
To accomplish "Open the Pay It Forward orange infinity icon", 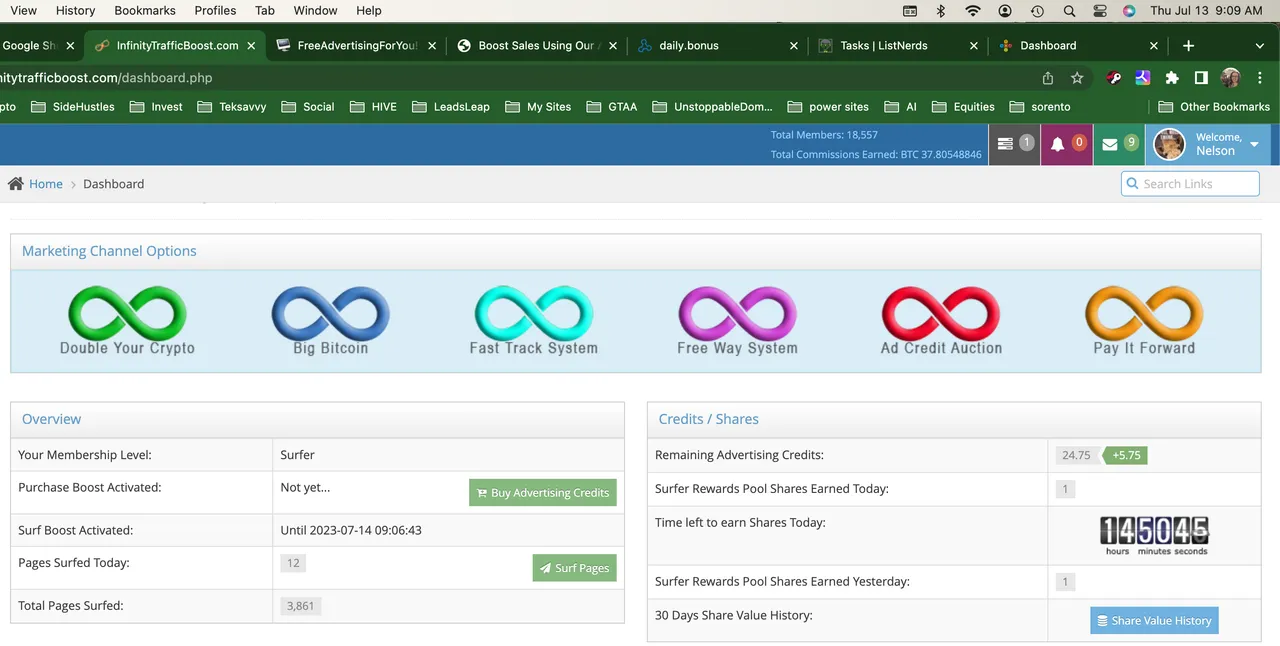I will click(1144, 320).
